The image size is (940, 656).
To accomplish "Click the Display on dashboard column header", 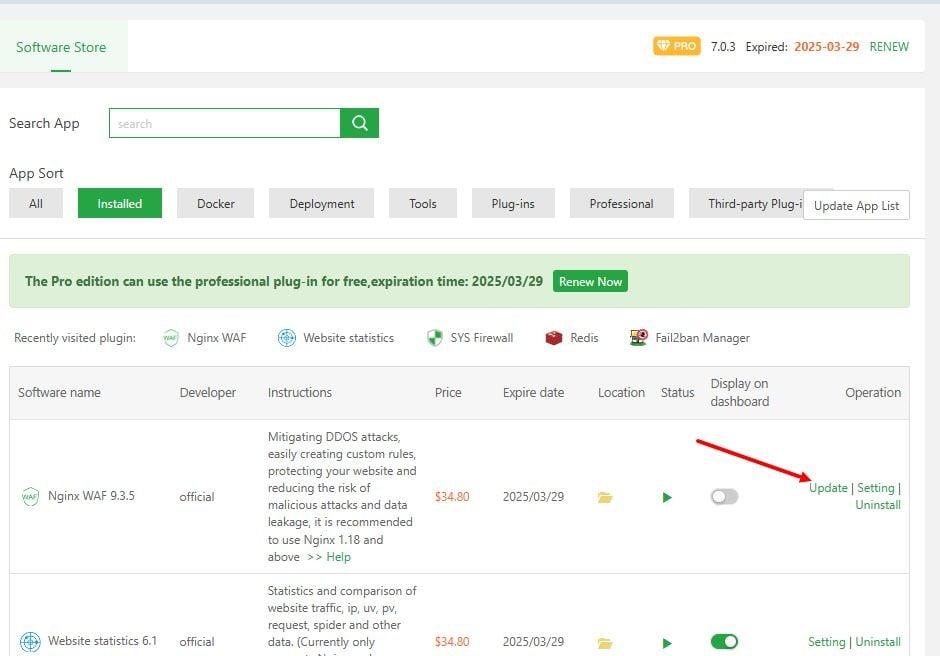I will coord(740,393).
